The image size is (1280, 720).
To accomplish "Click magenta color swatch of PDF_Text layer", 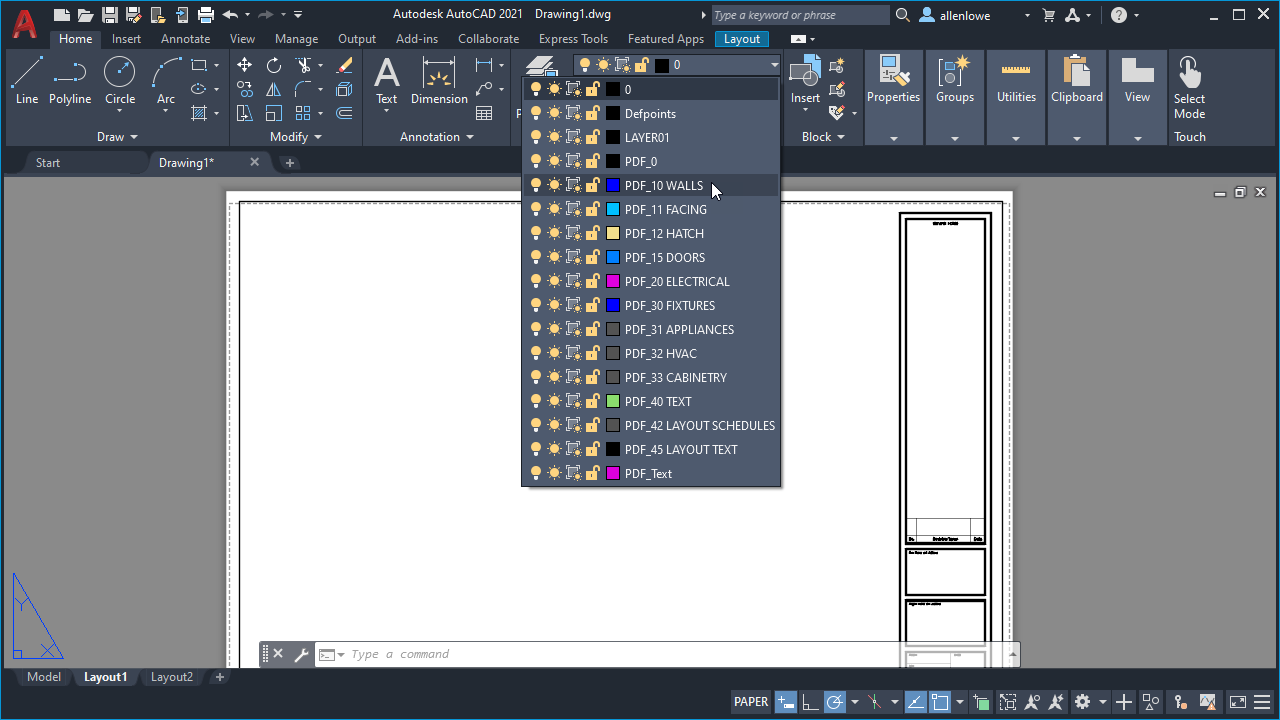I will click(613, 473).
